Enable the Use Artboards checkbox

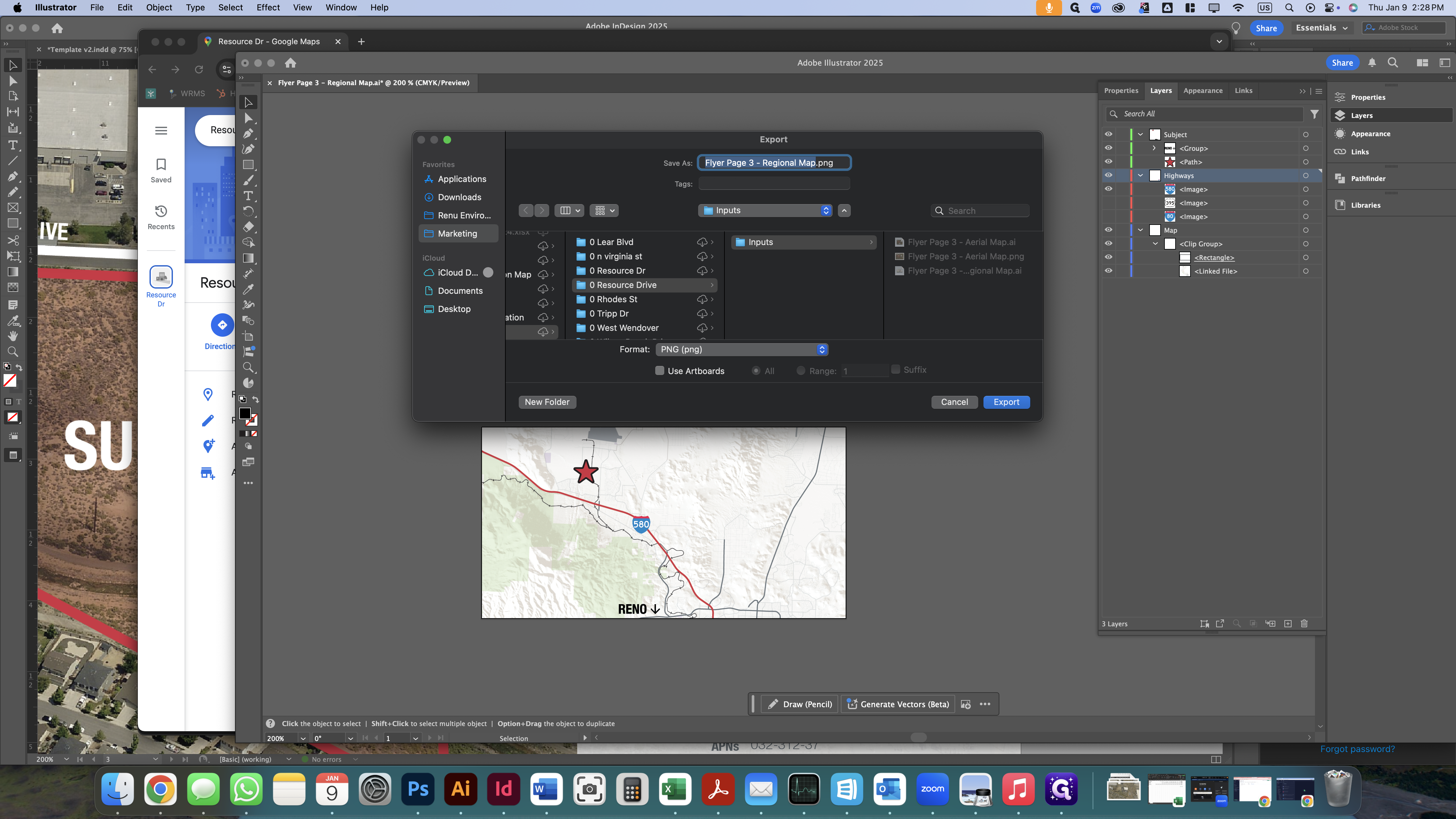pyautogui.click(x=660, y=371)
